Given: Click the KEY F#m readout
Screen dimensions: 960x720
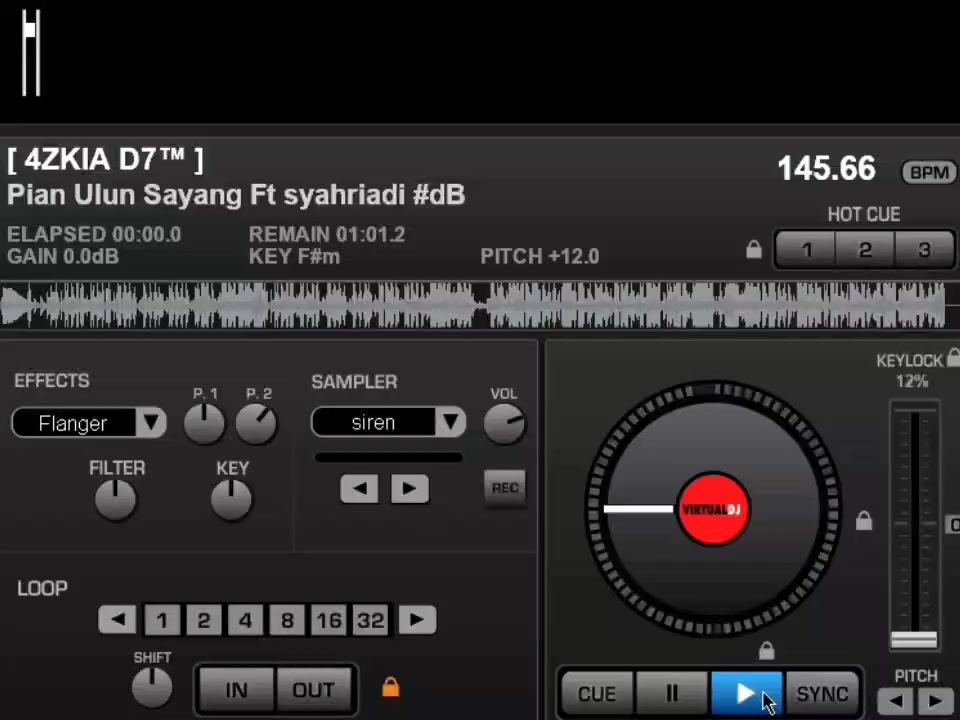Looking at the screenshot, I should [294, 256].
